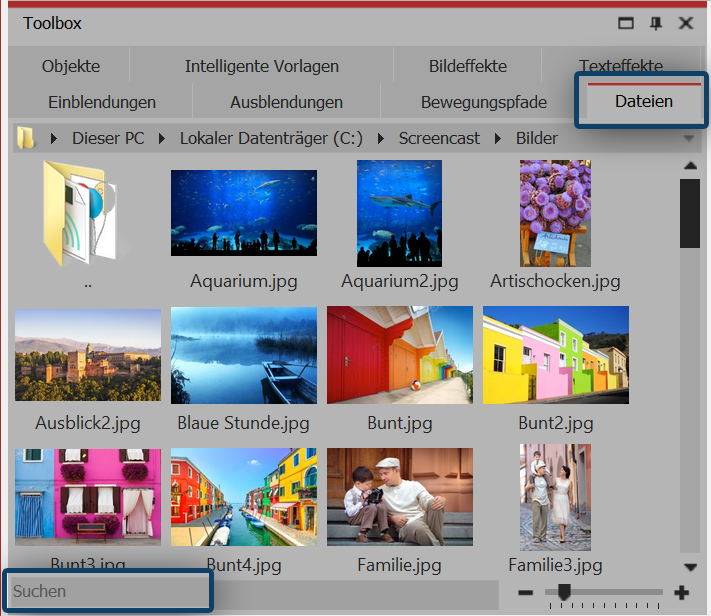Click the Bunt2.jpg file name label
711x616 pixels.
tap(555, 423)
